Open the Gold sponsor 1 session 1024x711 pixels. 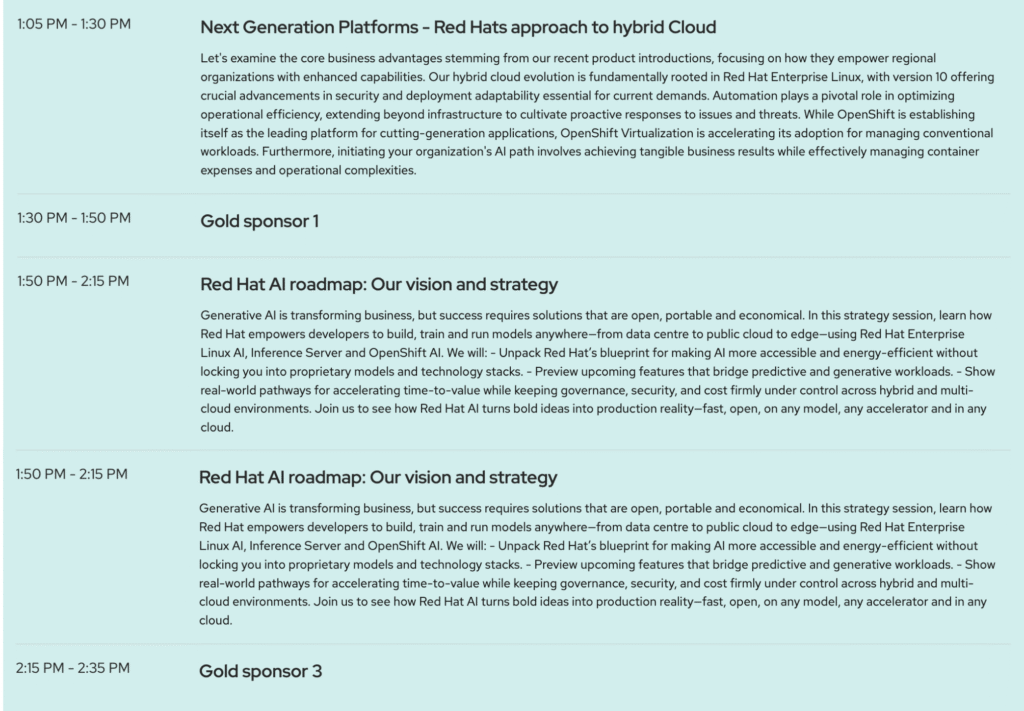point(260,220)
